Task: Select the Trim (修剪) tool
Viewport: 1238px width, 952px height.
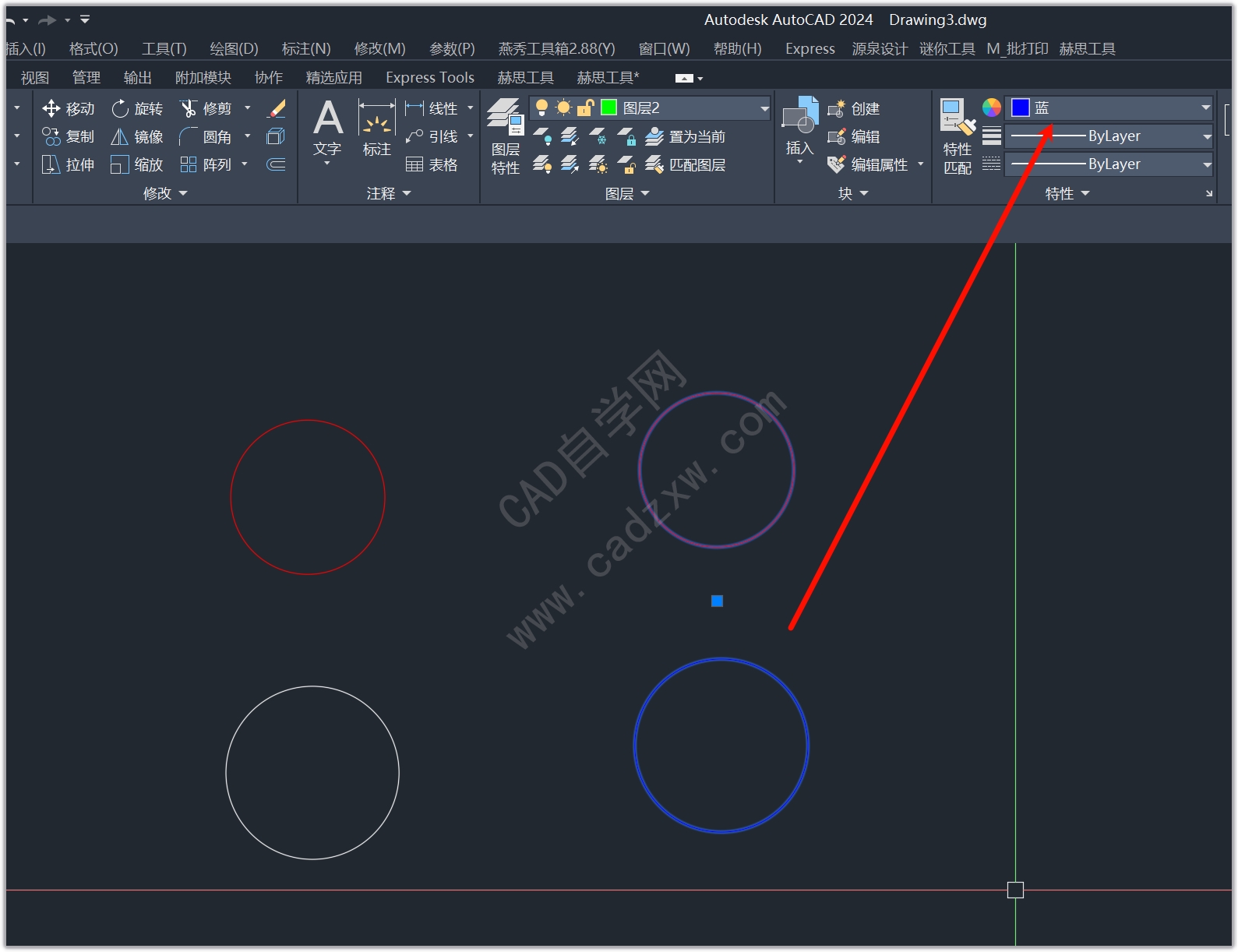Action: click(206, 108)
